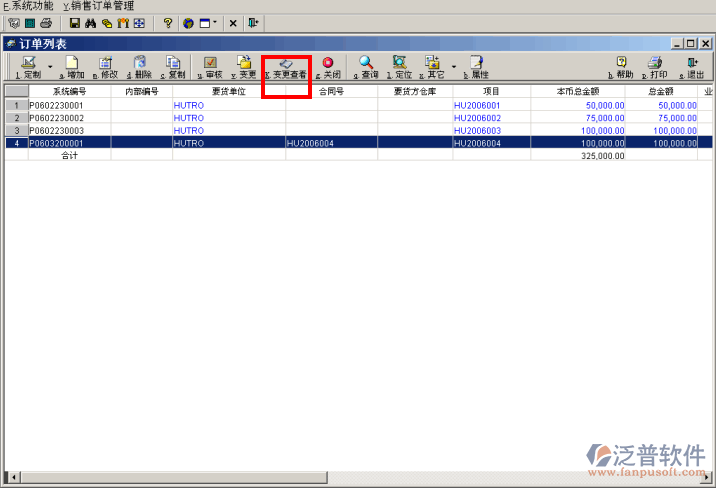Expand the dropdown arrow next to 其它
Viewport: 716px width, 488px height.
click(x=453, y=67)
